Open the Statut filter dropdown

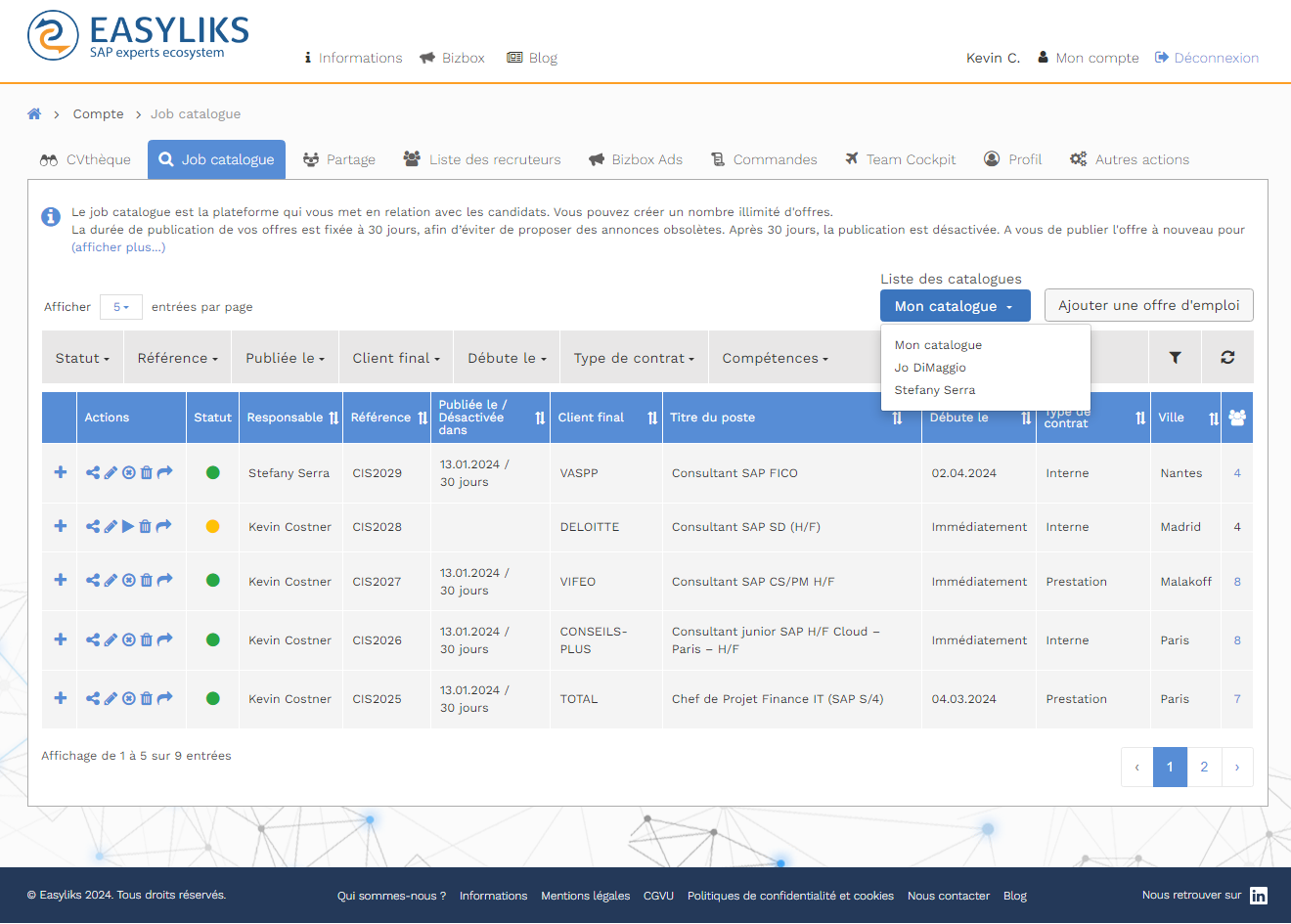(82, 358)
